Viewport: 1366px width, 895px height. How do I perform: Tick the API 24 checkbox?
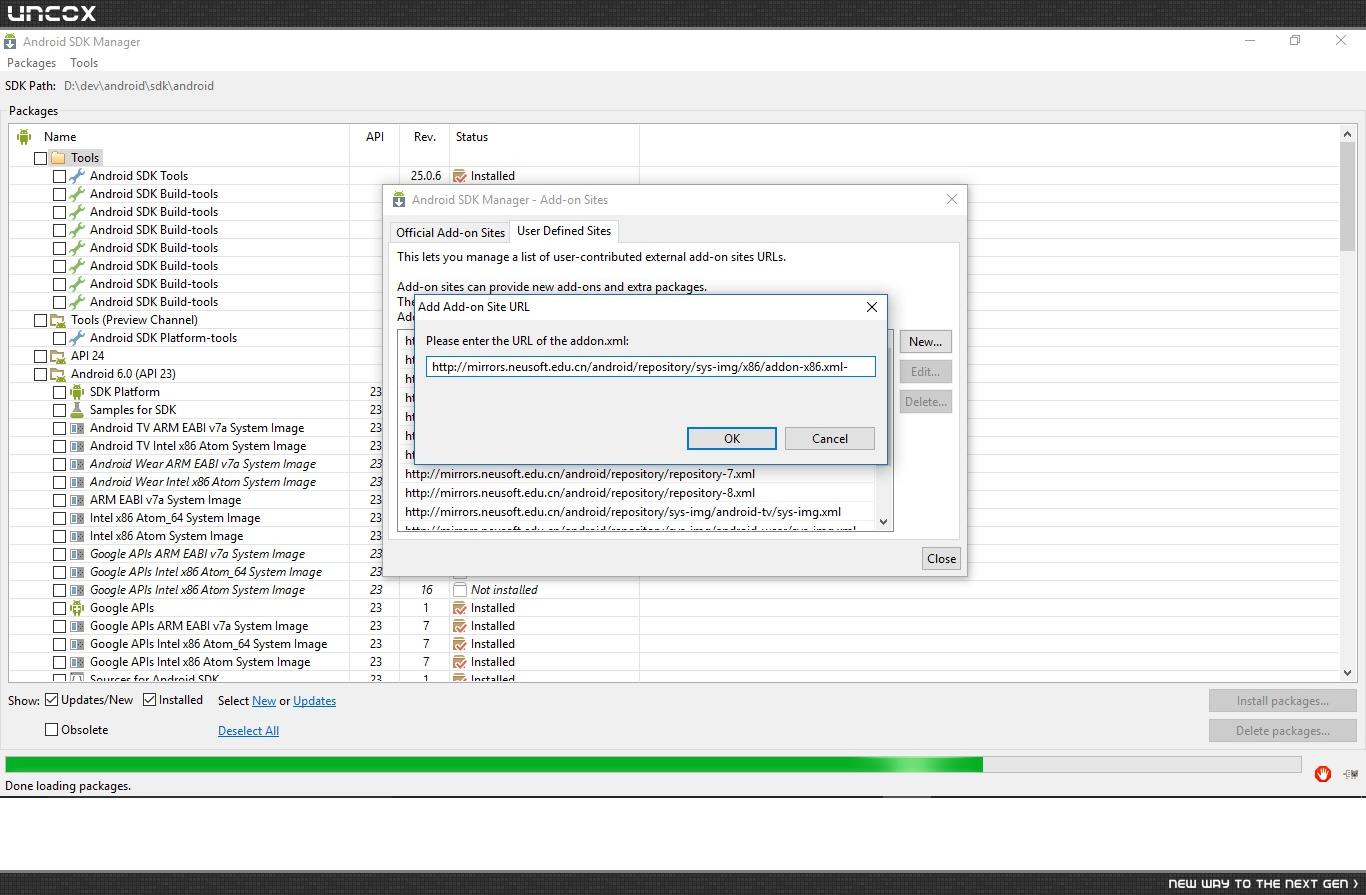tap(40, 356)
